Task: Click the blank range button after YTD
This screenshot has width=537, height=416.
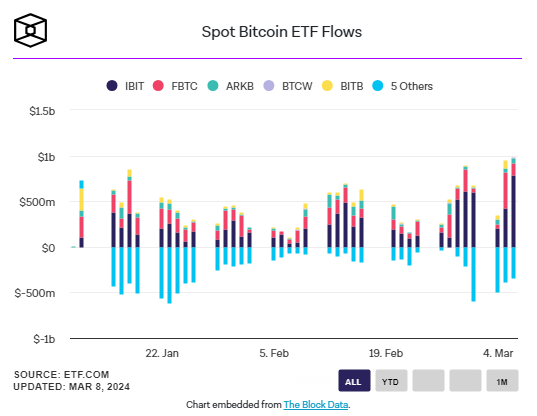Action: pyautogui.click(x=428, y=380)
